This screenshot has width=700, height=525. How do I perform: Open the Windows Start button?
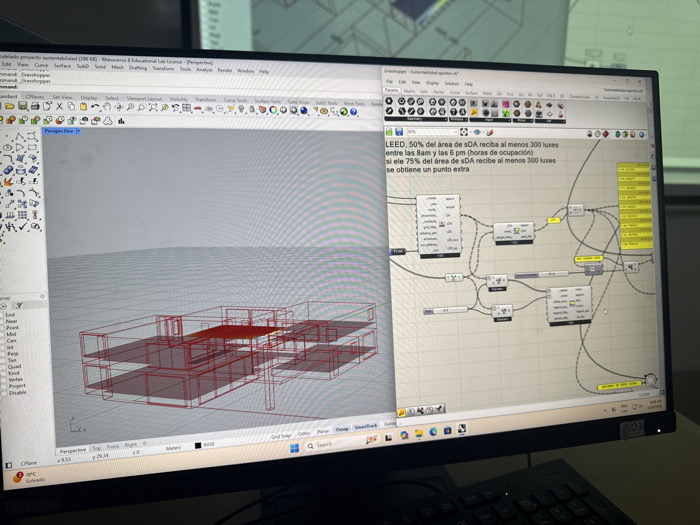pyautogui.click(x=295, y=448)
